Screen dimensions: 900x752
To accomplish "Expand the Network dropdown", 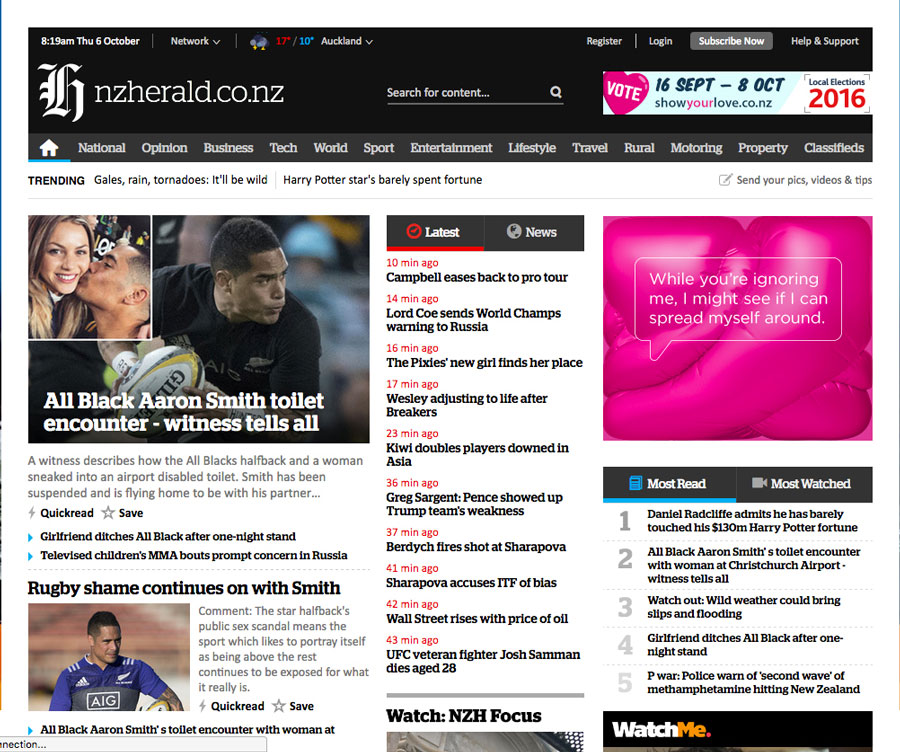I will [x=195, y=41].
